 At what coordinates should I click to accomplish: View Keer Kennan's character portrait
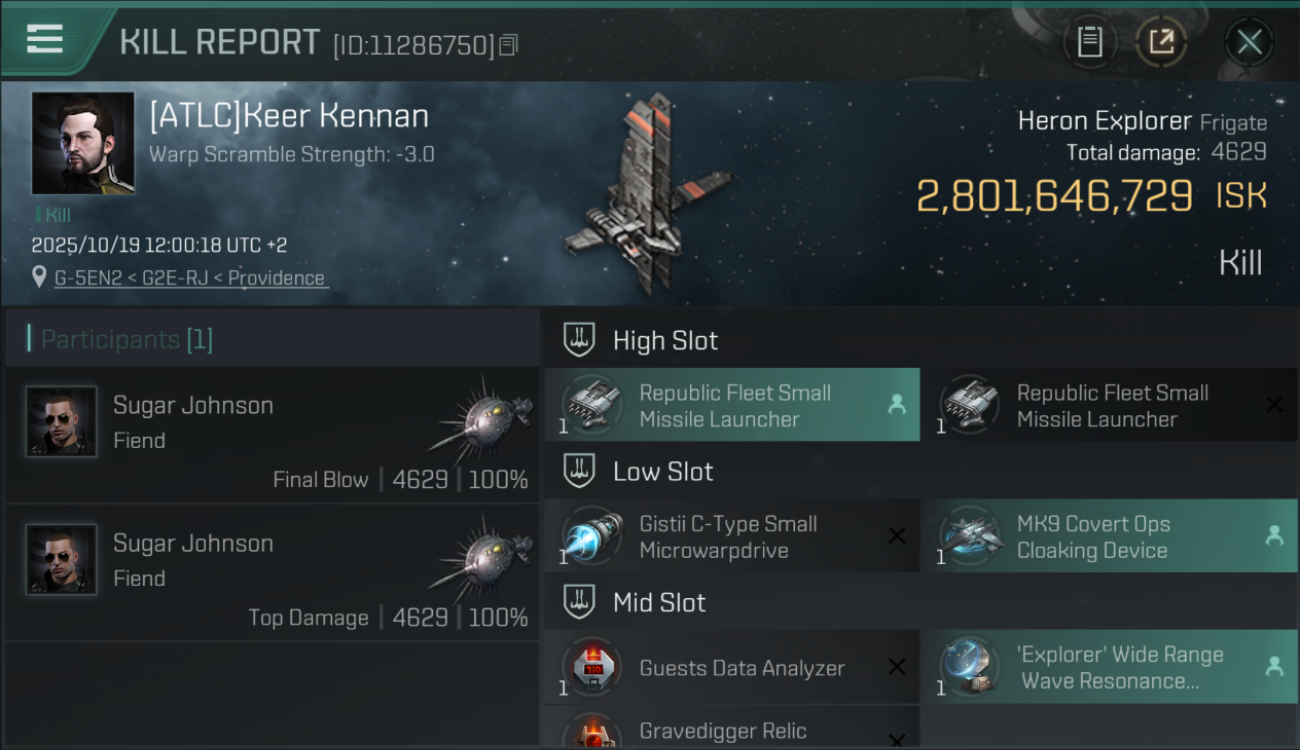(83, 143)
